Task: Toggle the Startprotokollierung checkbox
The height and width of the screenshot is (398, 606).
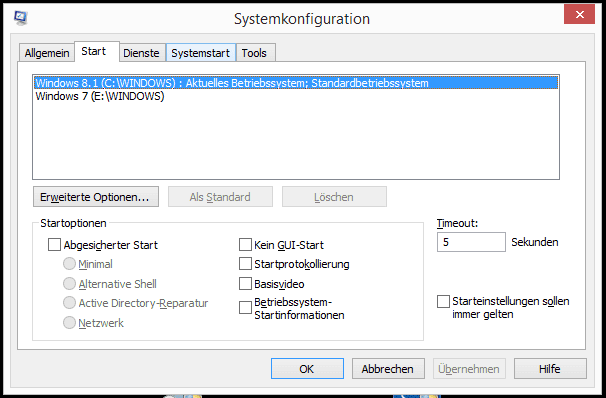Action: [x=245, y=264]
